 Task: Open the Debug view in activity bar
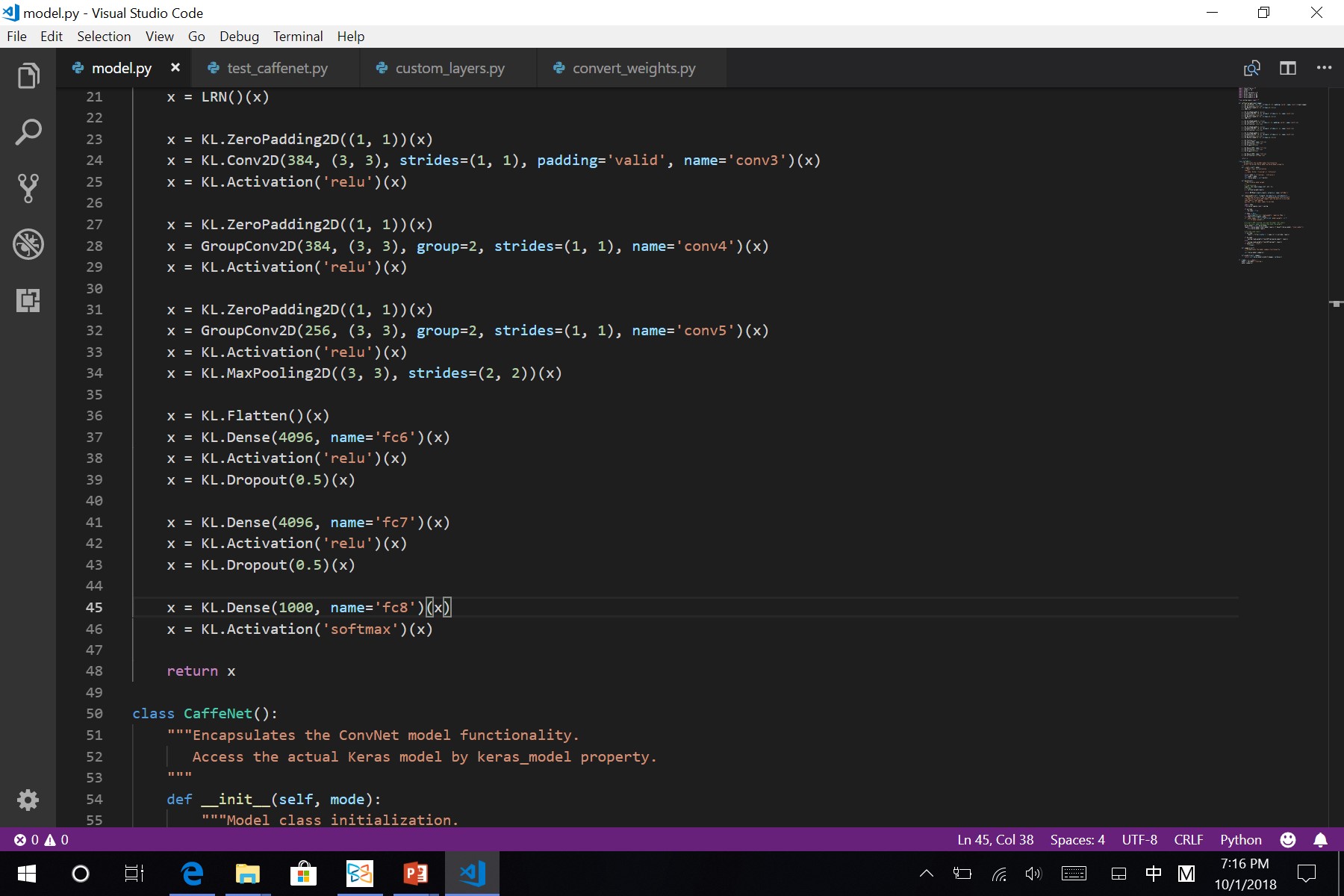(x=28, y=244)
